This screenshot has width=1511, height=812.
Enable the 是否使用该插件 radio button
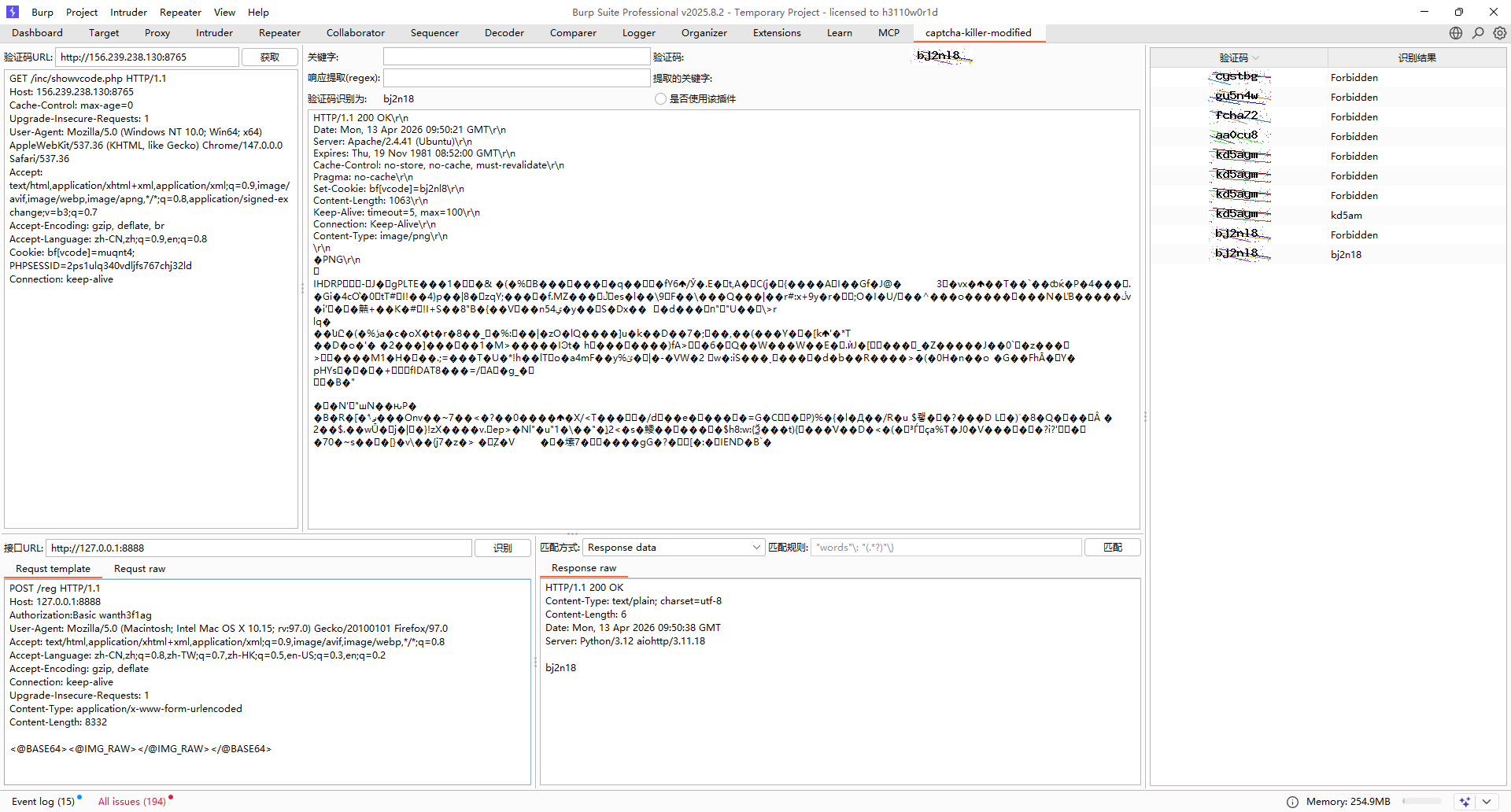point(660,99)
